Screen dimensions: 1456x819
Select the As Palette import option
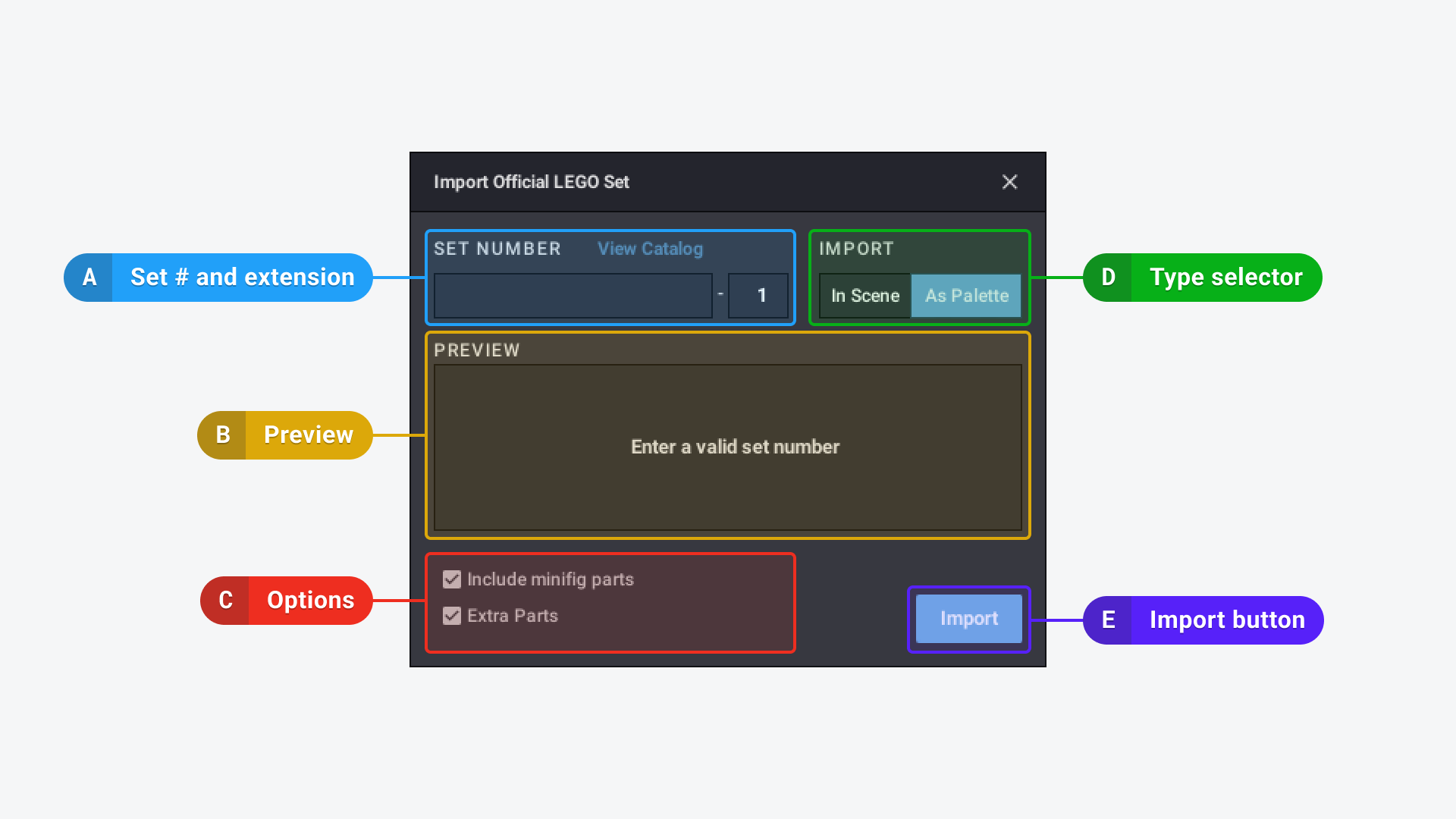pos(967,296)
